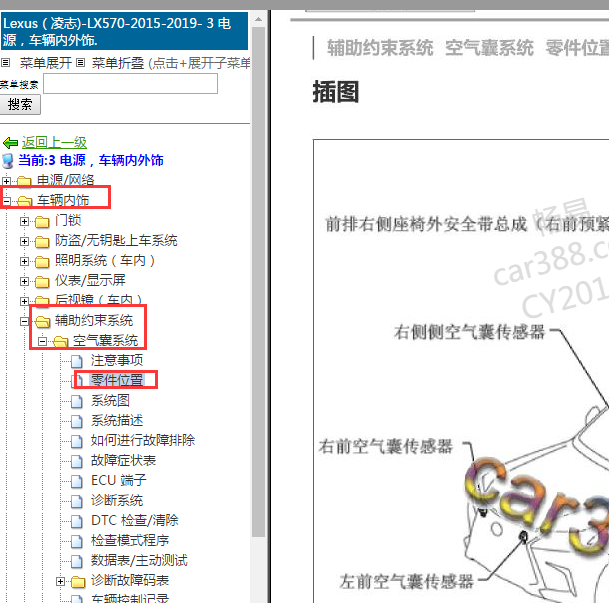This screenshot has height=603, width=609.
Task: Click the computer icon beside 当前:3 电源
Action: point(8,161)
